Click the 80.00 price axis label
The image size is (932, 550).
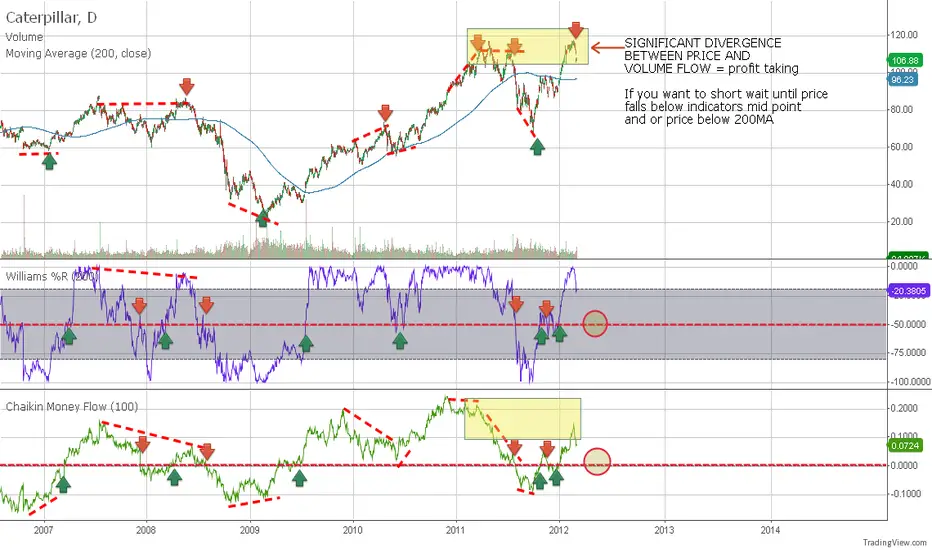pyautogui.click(x=901, y=109)
